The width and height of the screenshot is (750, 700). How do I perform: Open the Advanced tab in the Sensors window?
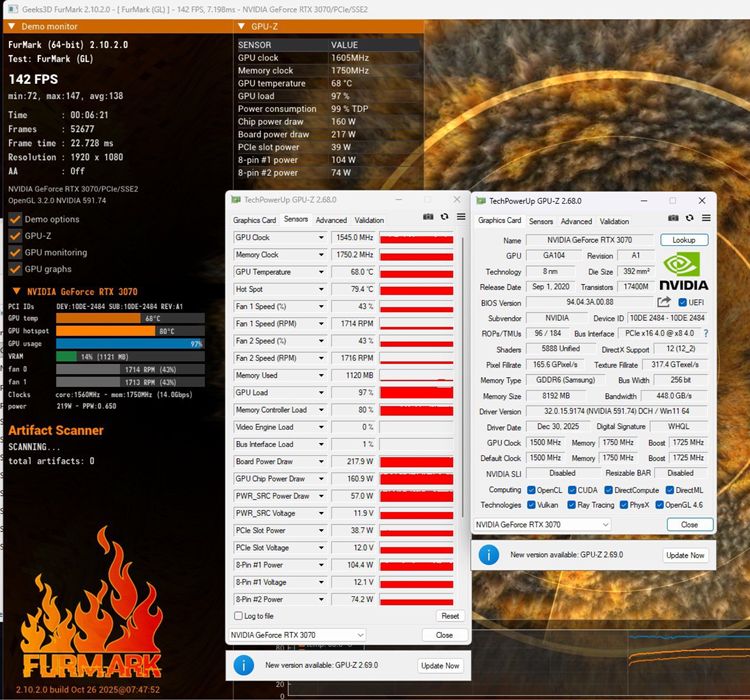click(x=331, y=220)
